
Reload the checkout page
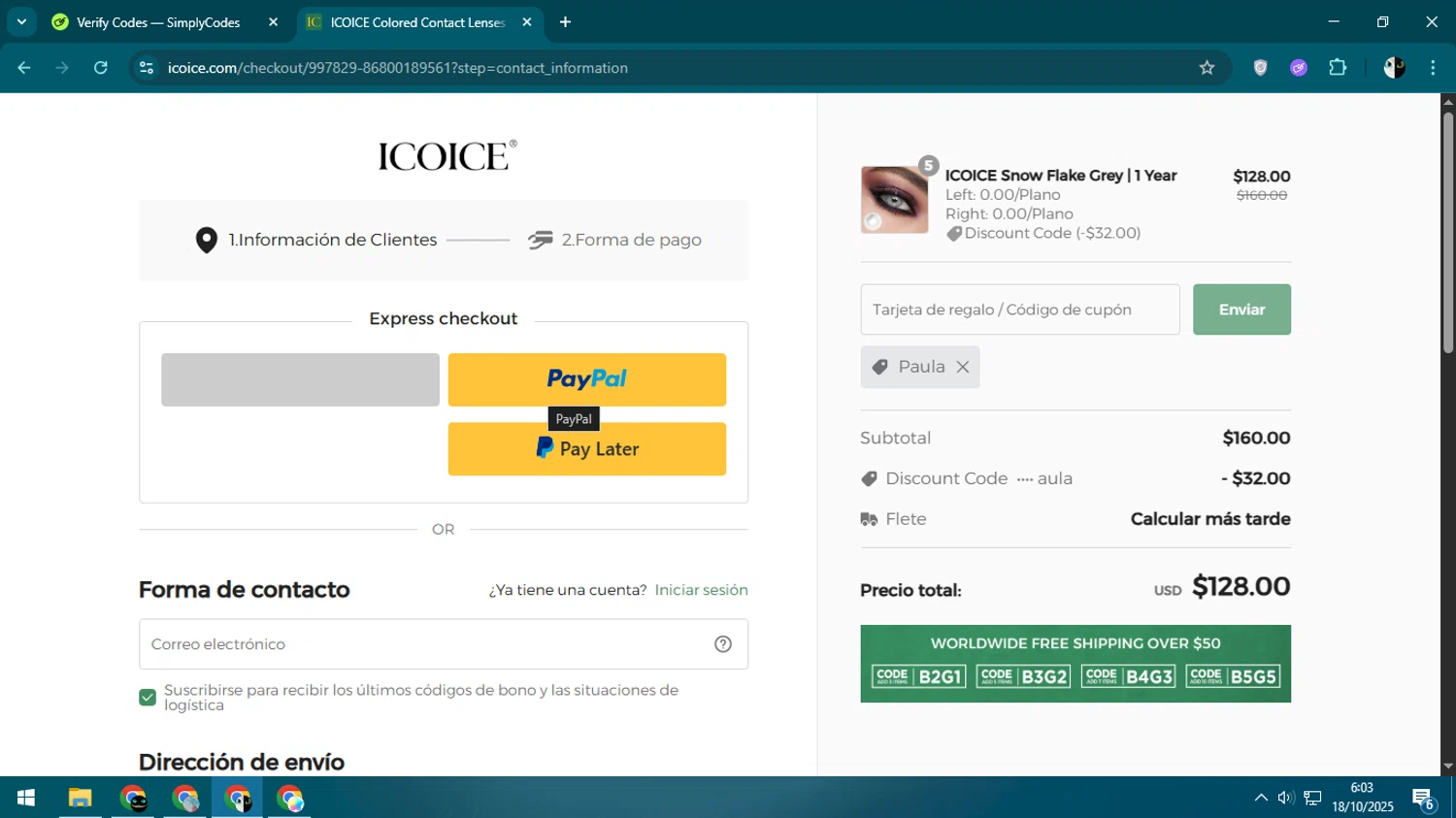pyautogui.click(x=101, y=68)
